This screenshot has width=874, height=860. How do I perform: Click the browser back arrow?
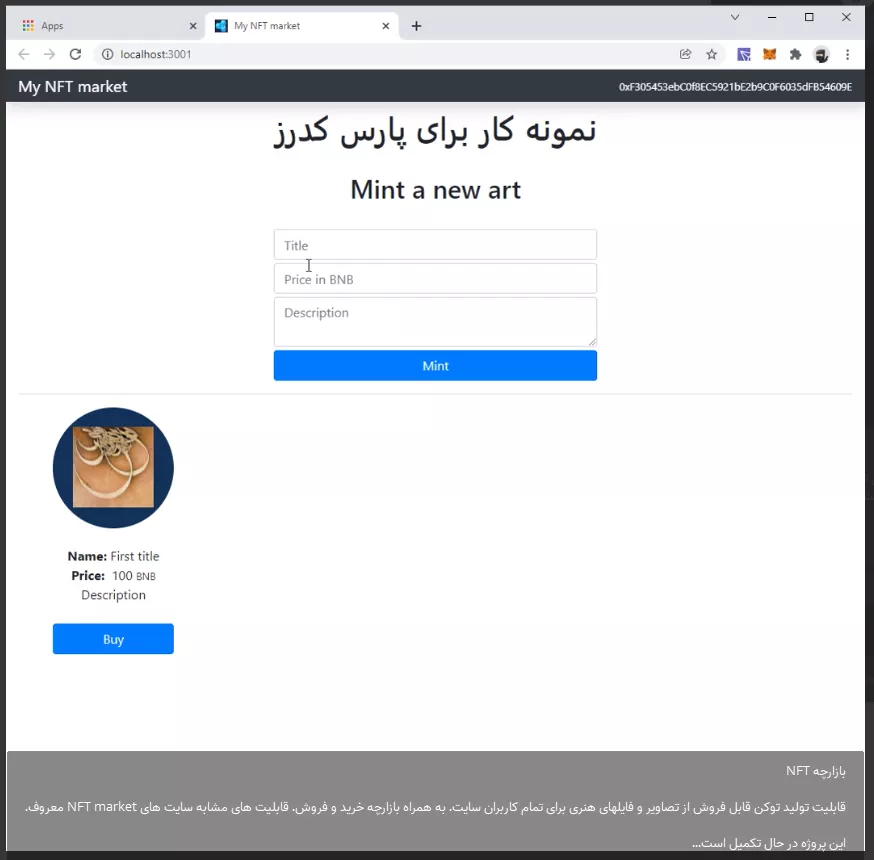23,54
